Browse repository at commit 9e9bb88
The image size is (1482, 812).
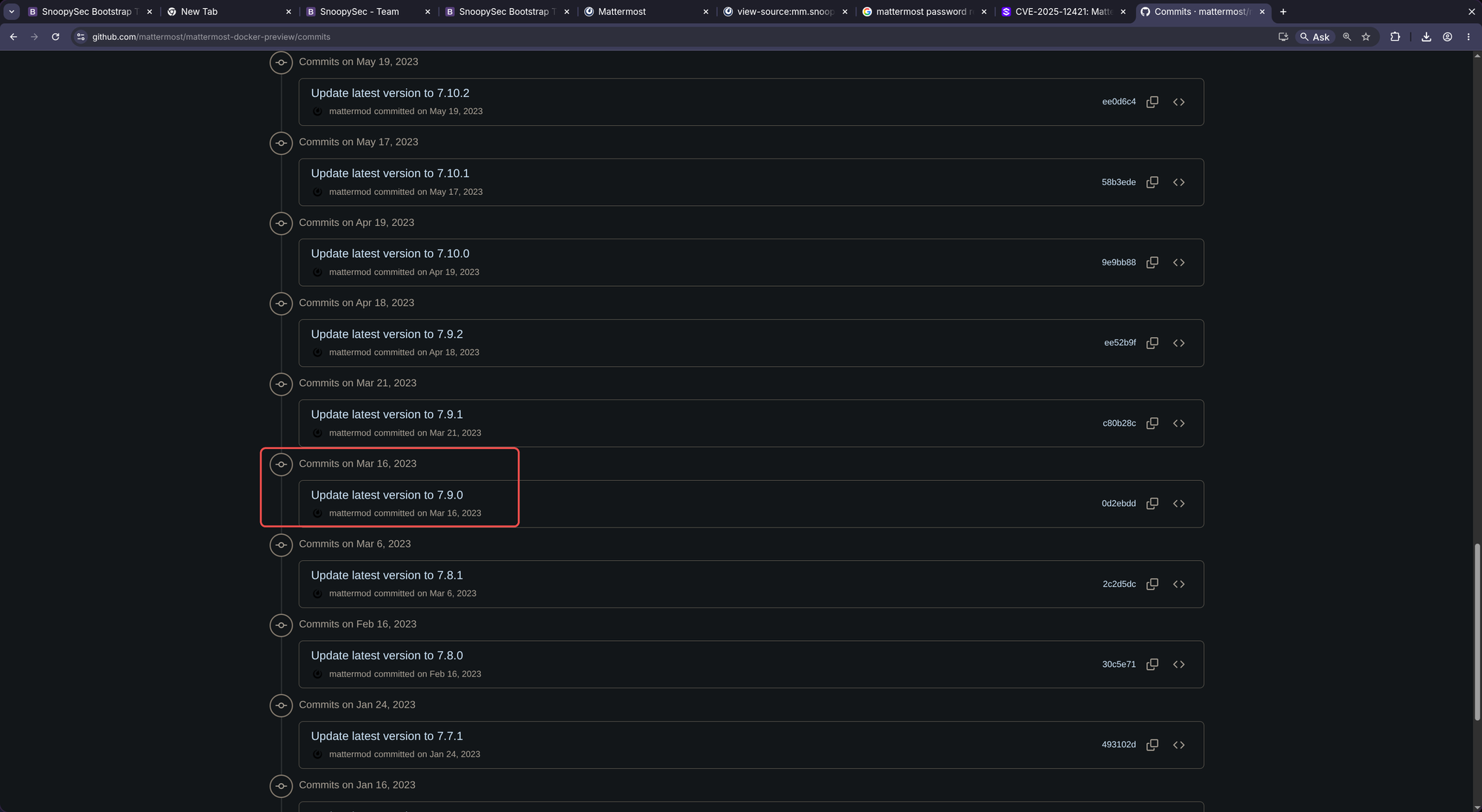pyautogui.click(x=1179, y=263)
